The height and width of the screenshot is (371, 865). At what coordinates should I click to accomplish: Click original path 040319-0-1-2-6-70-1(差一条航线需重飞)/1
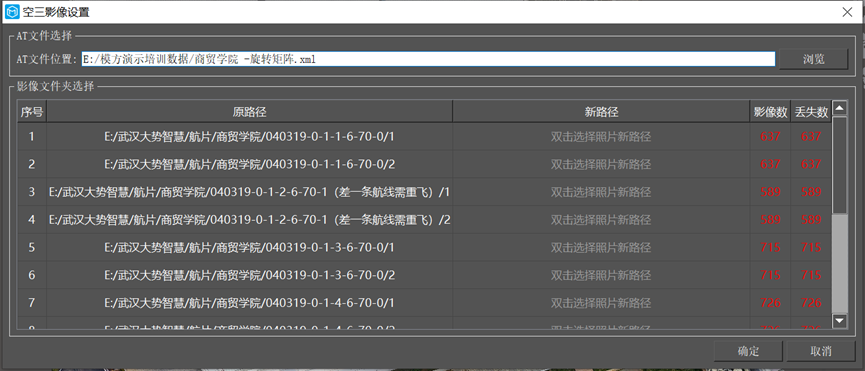click(249, 192)
